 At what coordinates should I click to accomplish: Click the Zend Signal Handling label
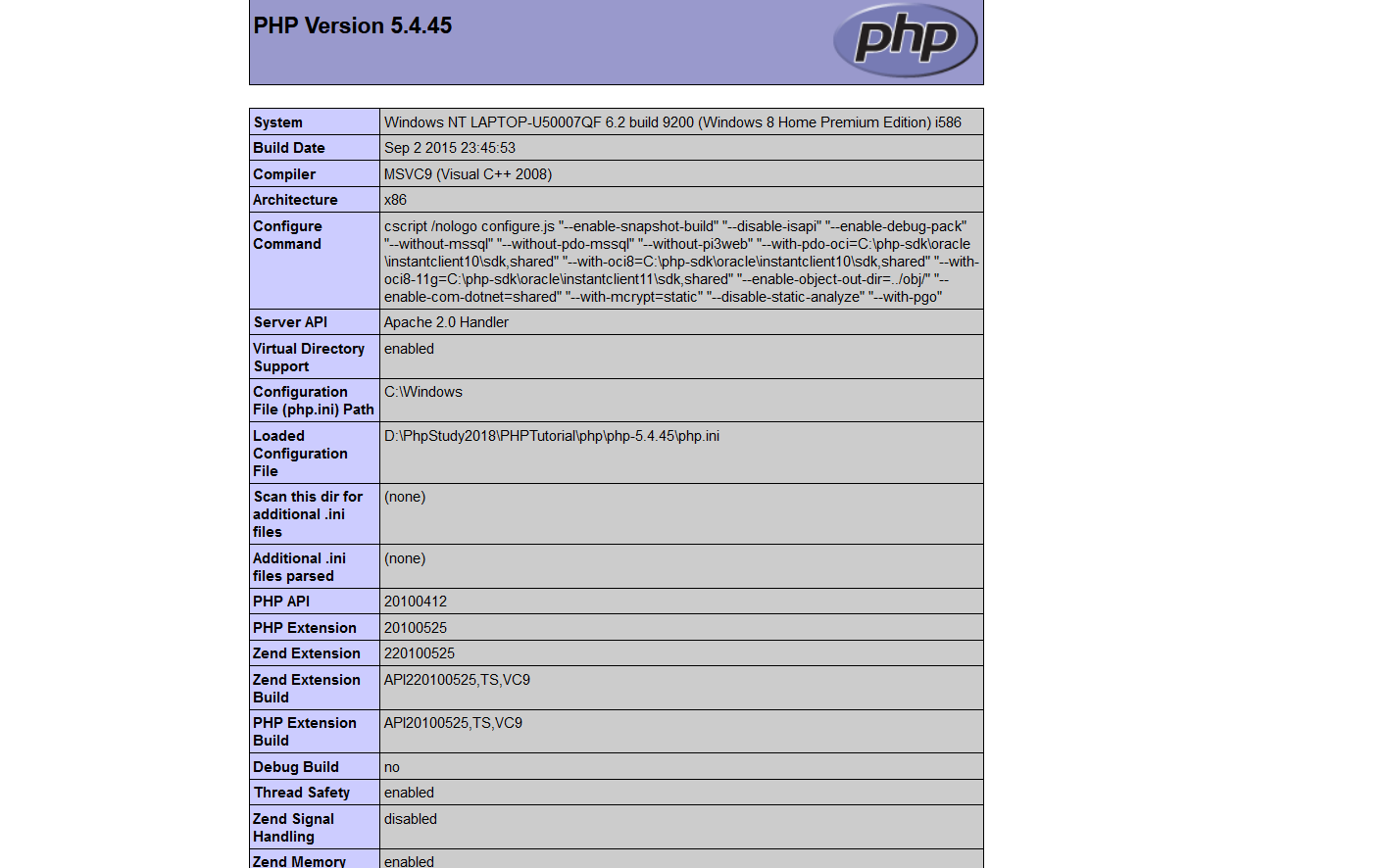tap(293, 828)
